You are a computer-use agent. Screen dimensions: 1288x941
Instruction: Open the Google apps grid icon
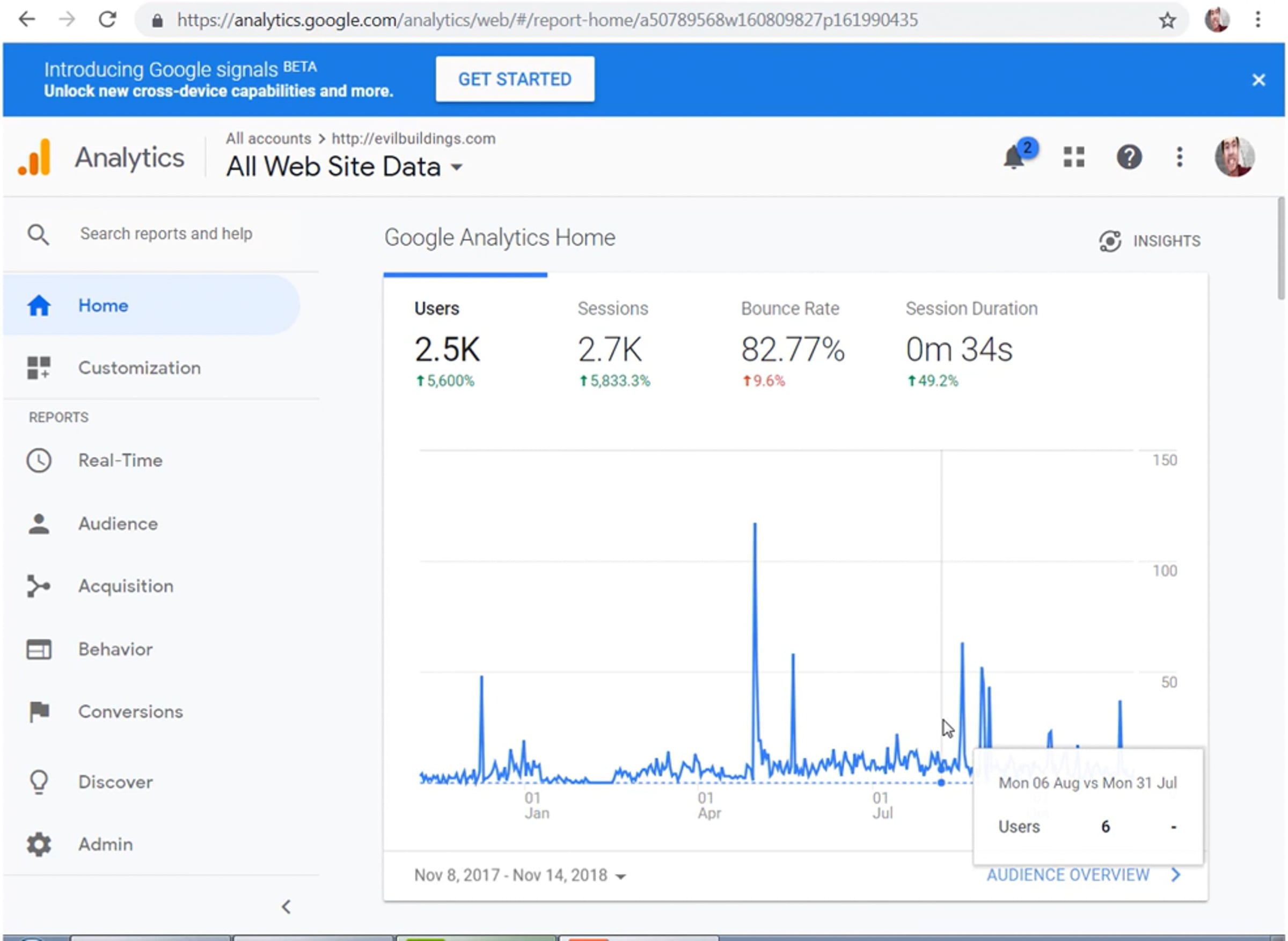tap(1074, 157)
